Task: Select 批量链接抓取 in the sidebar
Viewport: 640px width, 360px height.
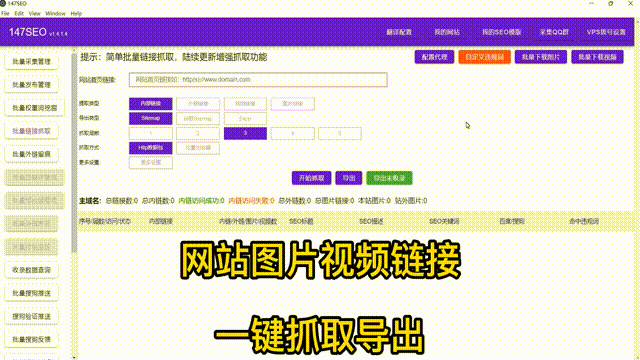Action: pyautogui.click(x=31, y=131)
